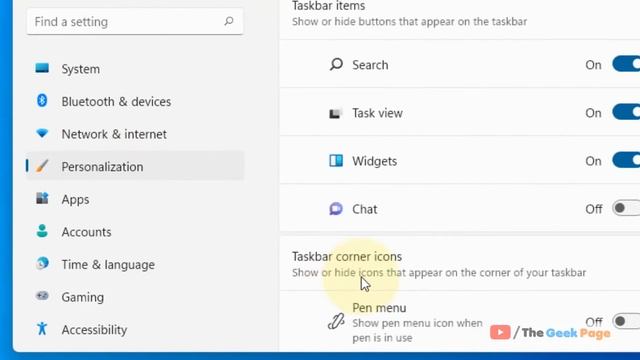Click the Personalization paintbrush icon
640x360 pixels.
42,166
